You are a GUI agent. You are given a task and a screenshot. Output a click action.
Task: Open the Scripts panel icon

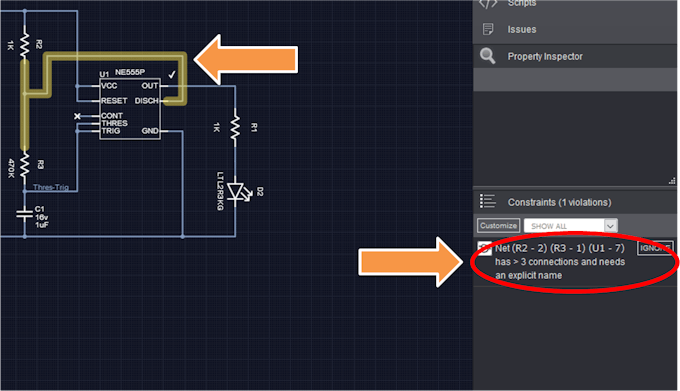click(x=488, y=4)
